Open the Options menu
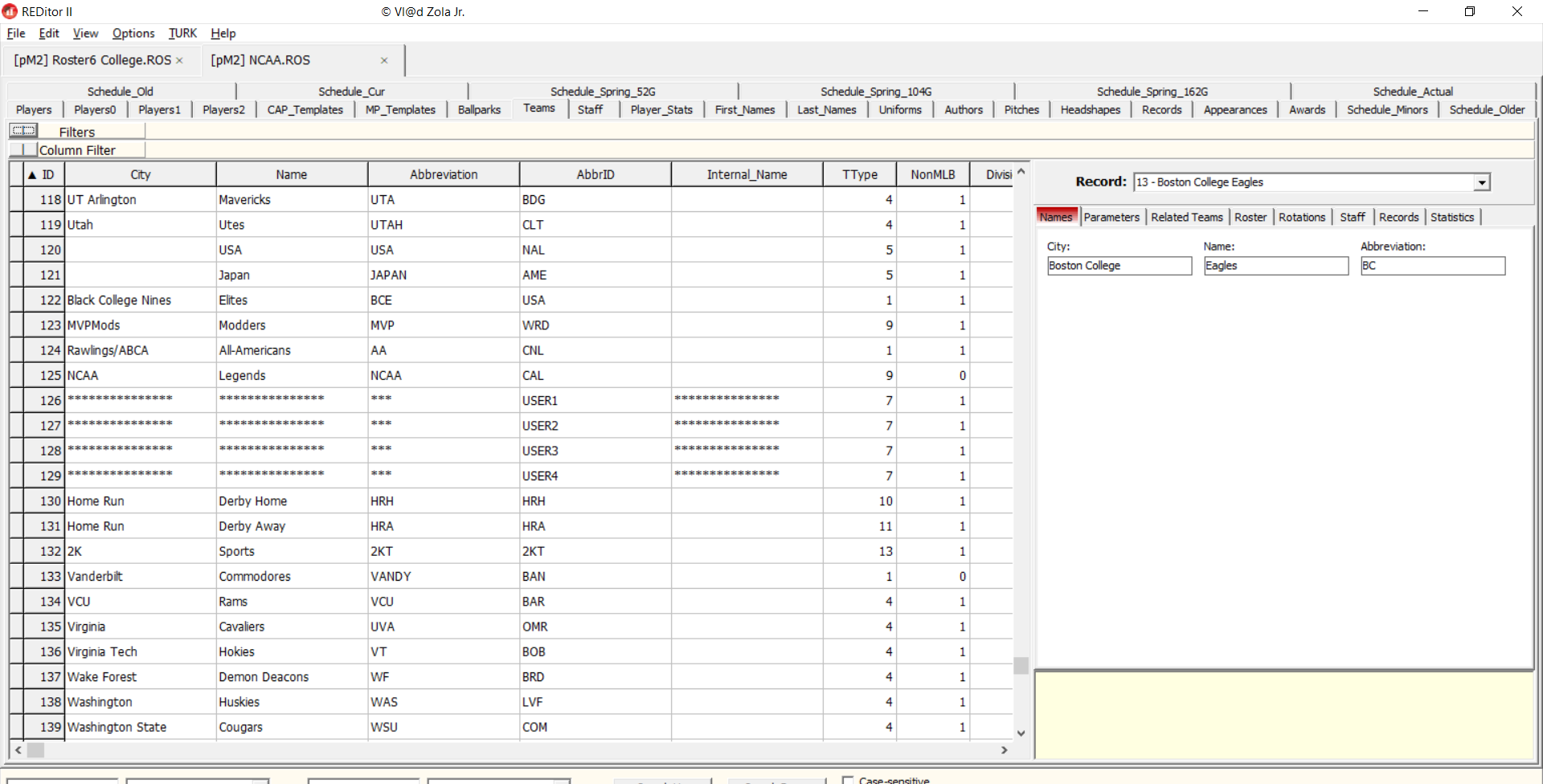The width and height of the screenshot is (1543, 784). click(x=133, y=33)
